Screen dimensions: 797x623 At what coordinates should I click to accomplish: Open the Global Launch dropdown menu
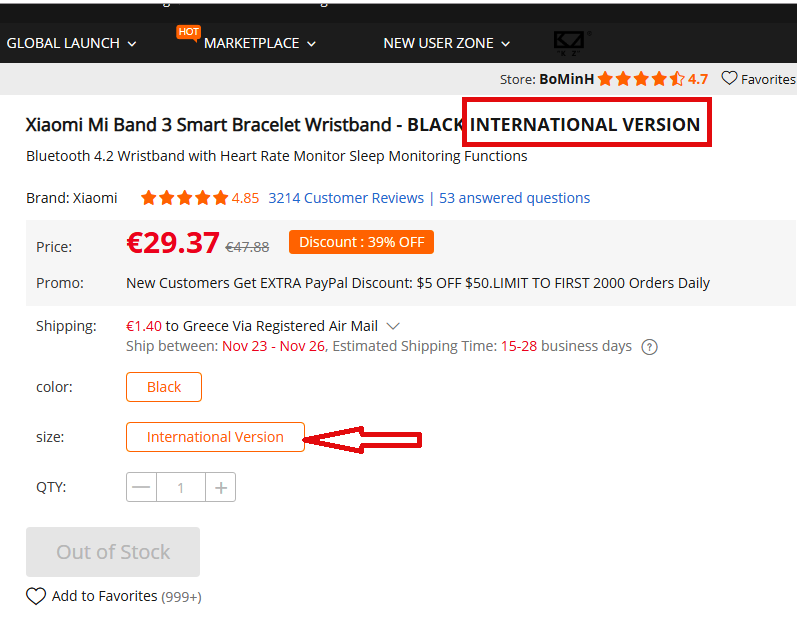[71, 43]
